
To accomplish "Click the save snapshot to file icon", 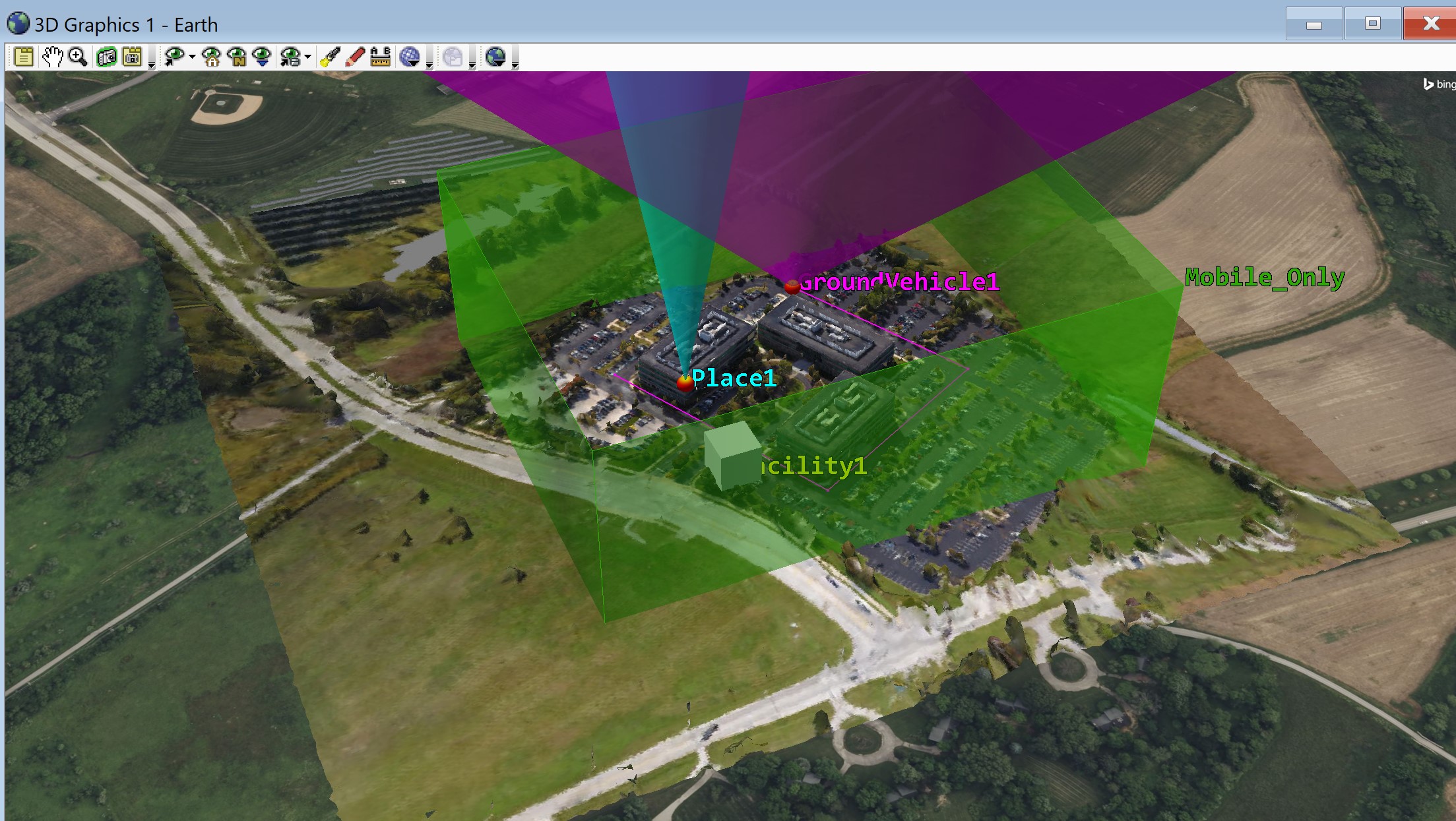I will pos(133,57).
